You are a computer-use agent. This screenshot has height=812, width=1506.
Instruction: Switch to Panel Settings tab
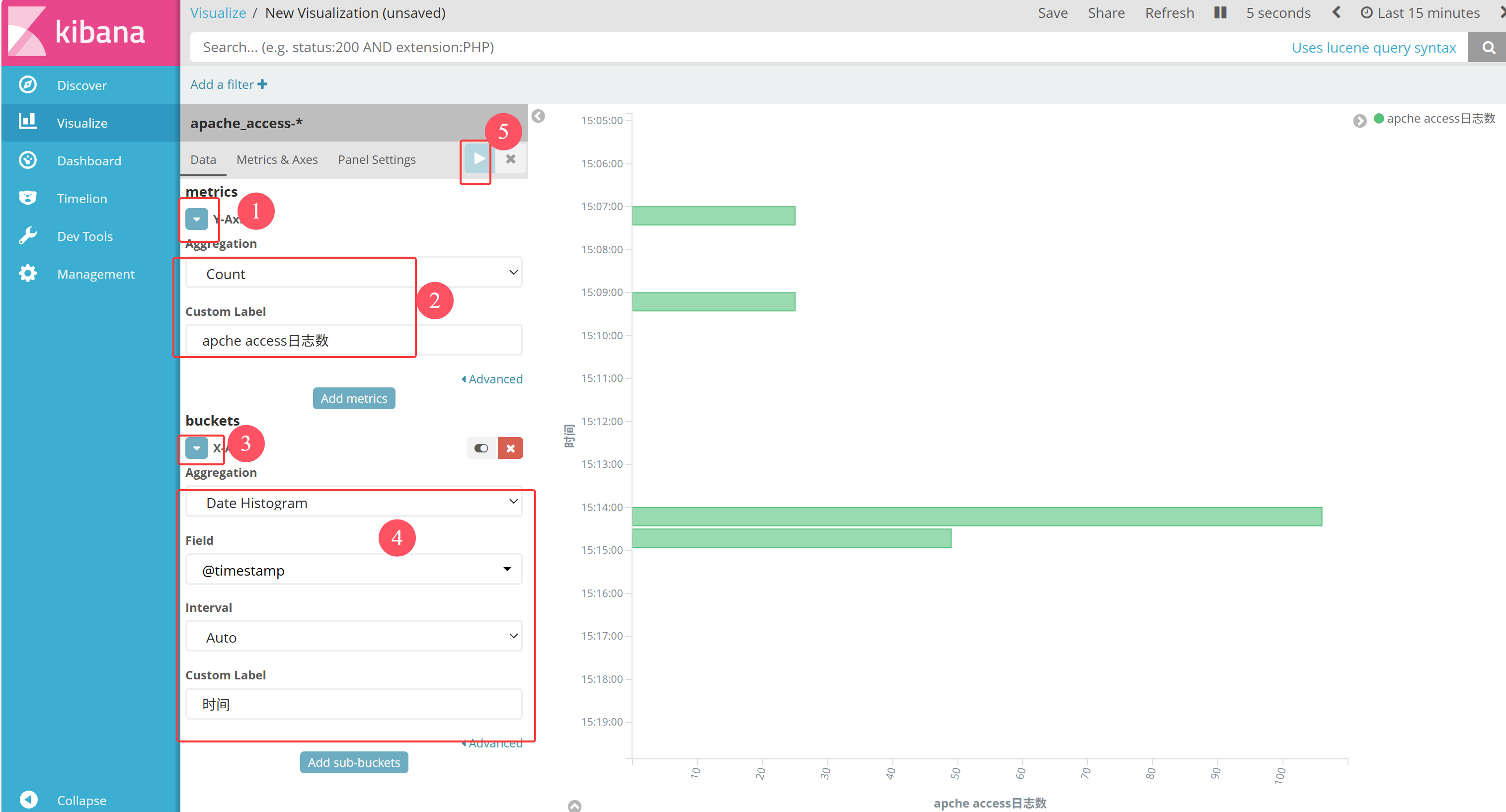[377, 159]
